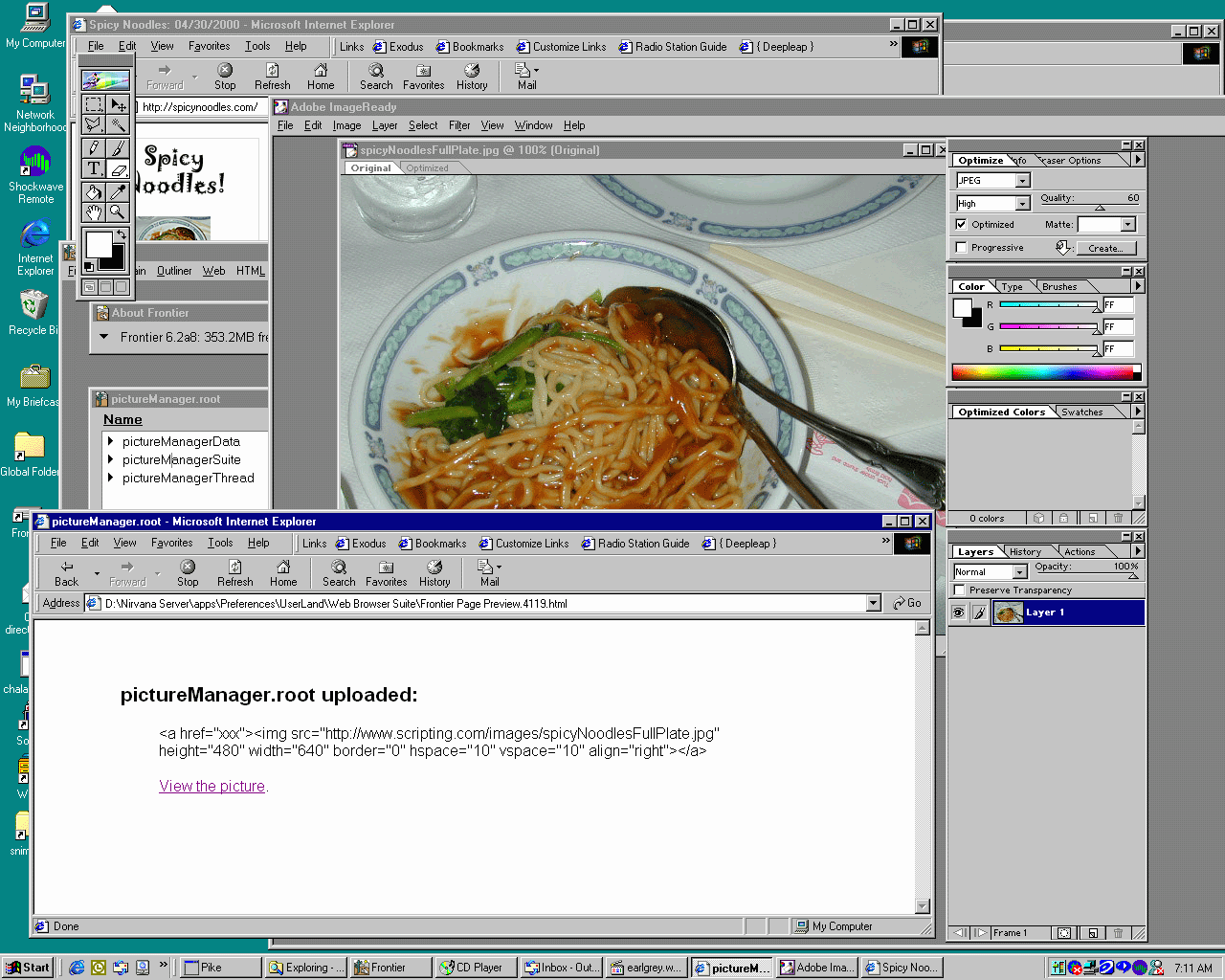Activate the Hand tool
The height and width of the screenshot is (980, 1225).
pos(94,212)
